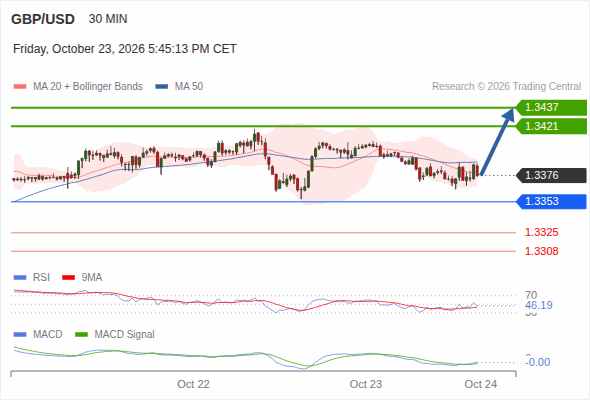Click the 9MA legend color swatch
Image resolution: width=590 pixels, height=400 pixels.
point(68,278)
